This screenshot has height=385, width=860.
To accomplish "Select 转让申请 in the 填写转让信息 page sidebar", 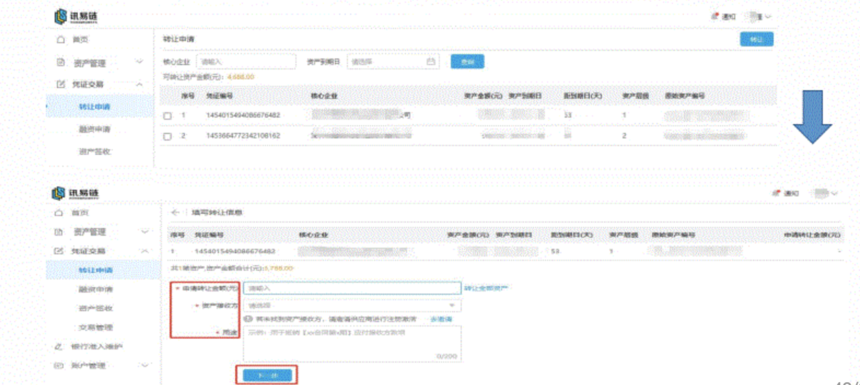I will point(96,270).
